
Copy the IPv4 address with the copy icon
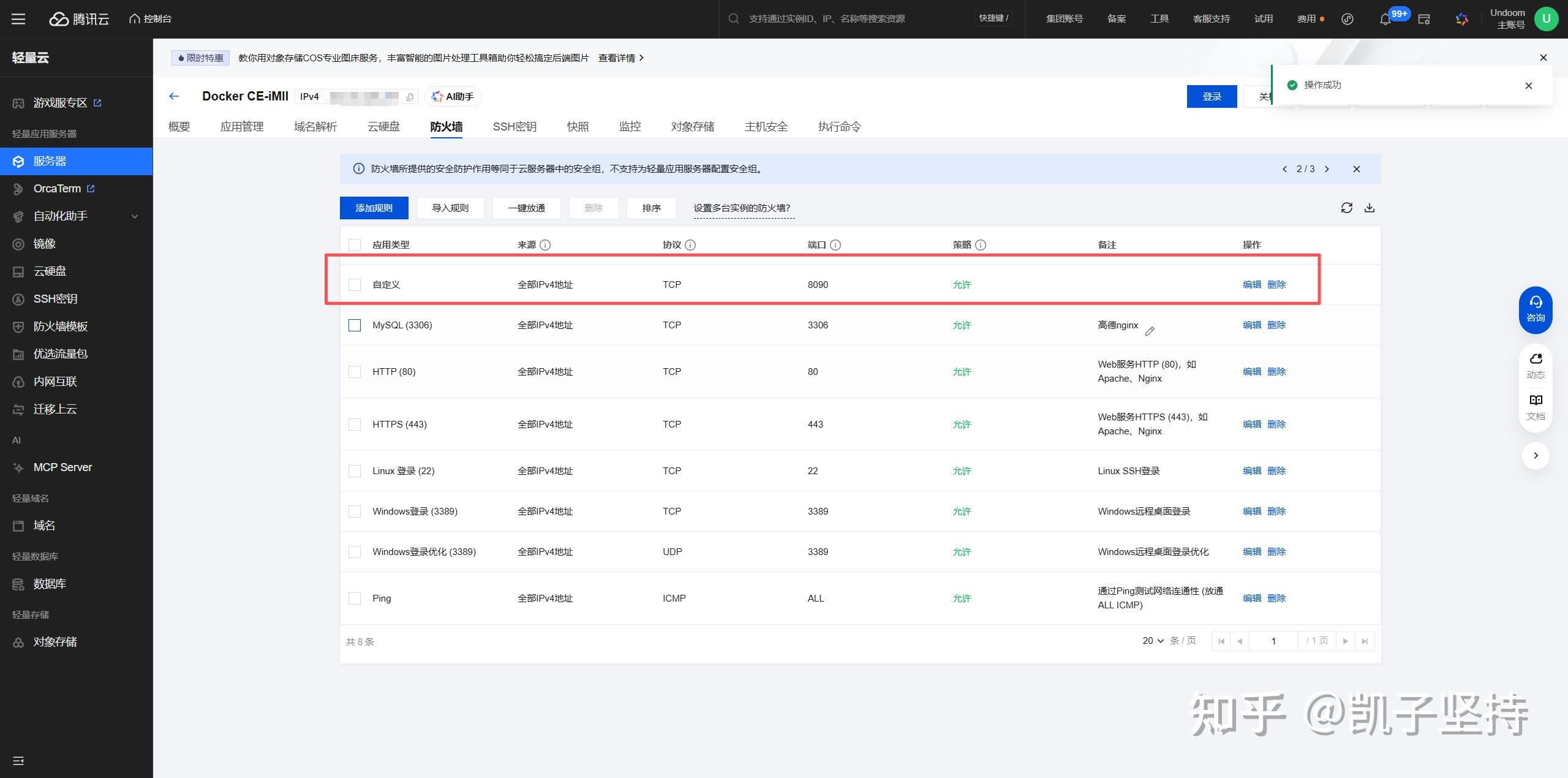[x=410, y=97]
